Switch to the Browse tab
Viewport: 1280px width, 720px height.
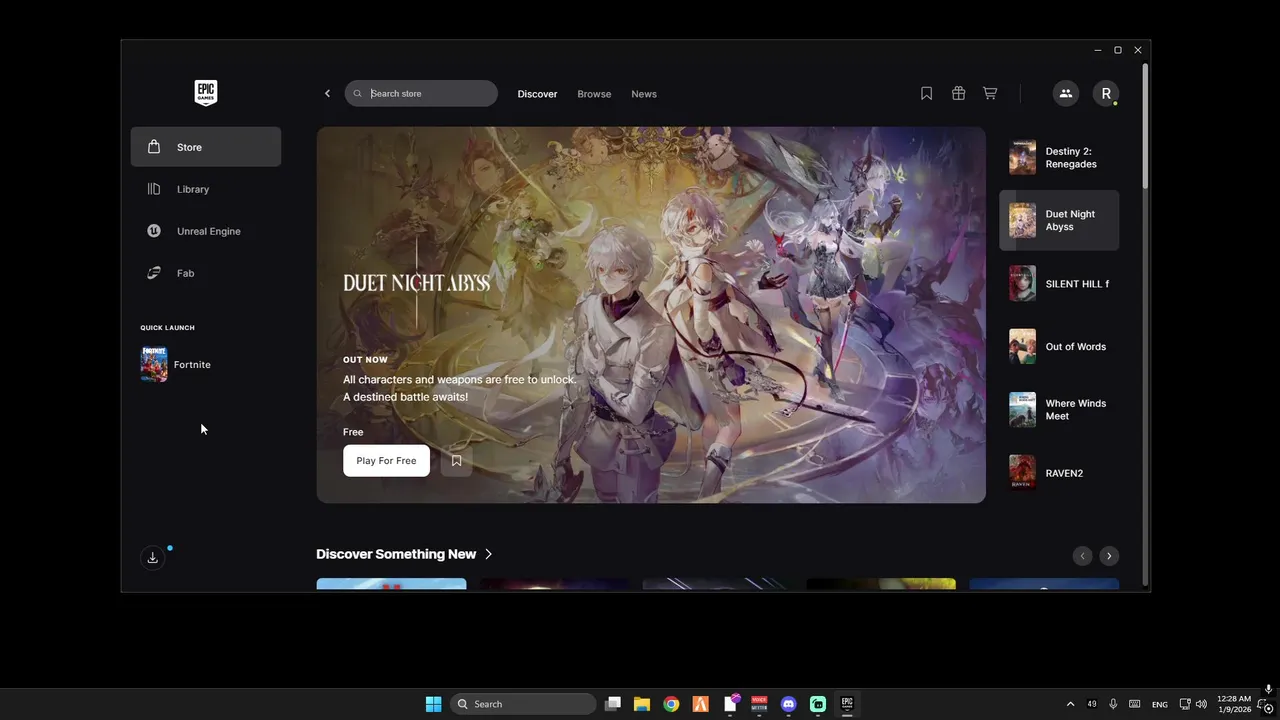point(594,94)
